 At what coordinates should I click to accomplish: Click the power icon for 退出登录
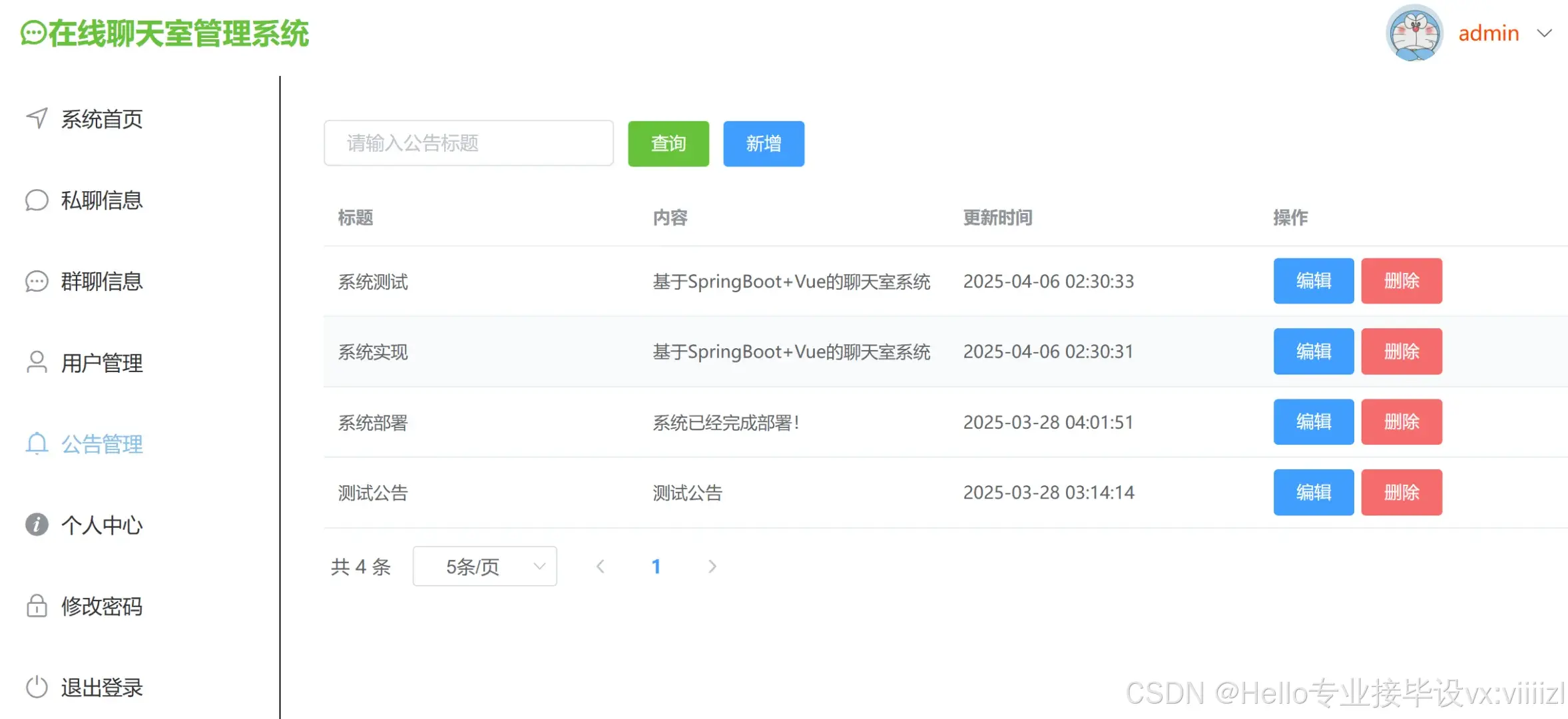tap(37, 687)
